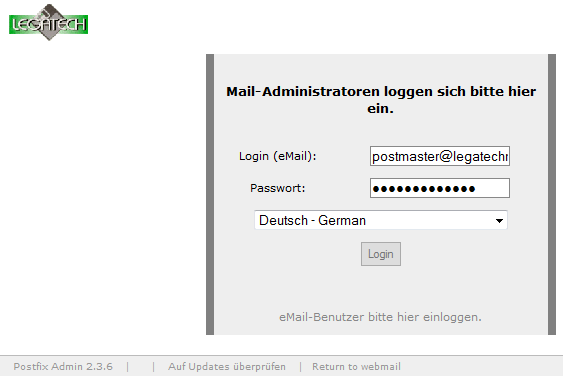Viewport: 563px width, 382px height.
Task: Click the Legatech logo image
Action: tap(48, 22)
